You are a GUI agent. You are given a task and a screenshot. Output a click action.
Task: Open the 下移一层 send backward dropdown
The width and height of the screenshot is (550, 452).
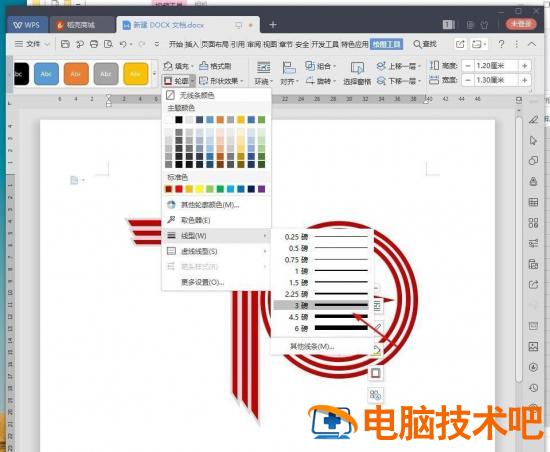(398, 81)
